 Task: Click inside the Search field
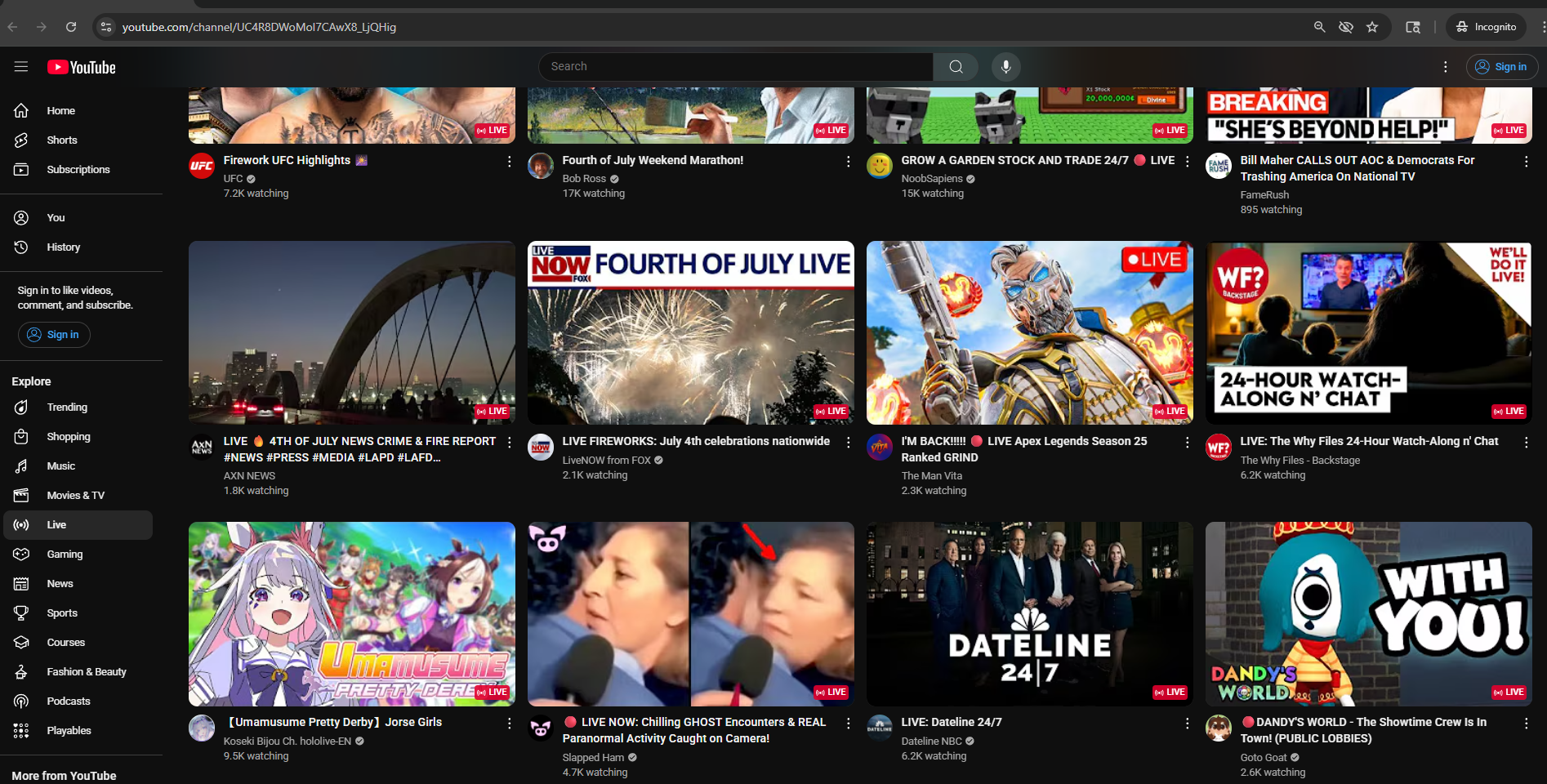735,67
